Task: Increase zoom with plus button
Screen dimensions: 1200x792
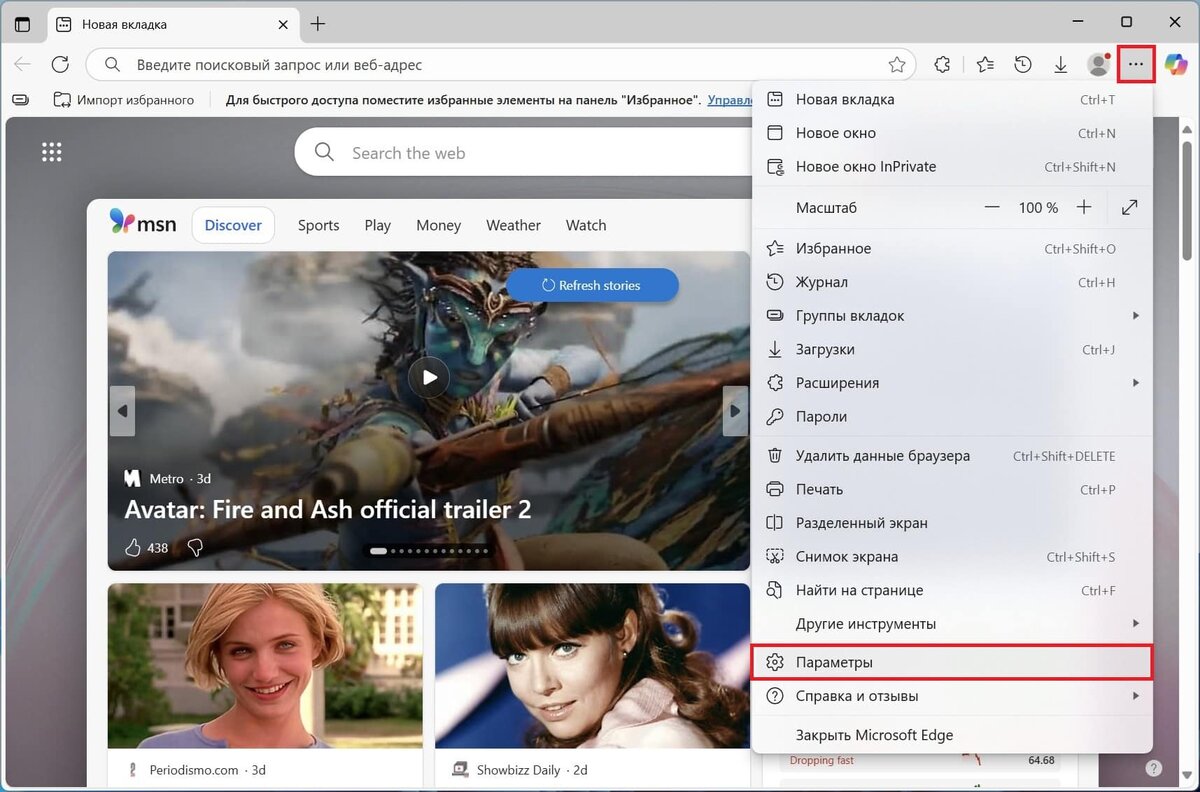Action: tap(1084, 207)
